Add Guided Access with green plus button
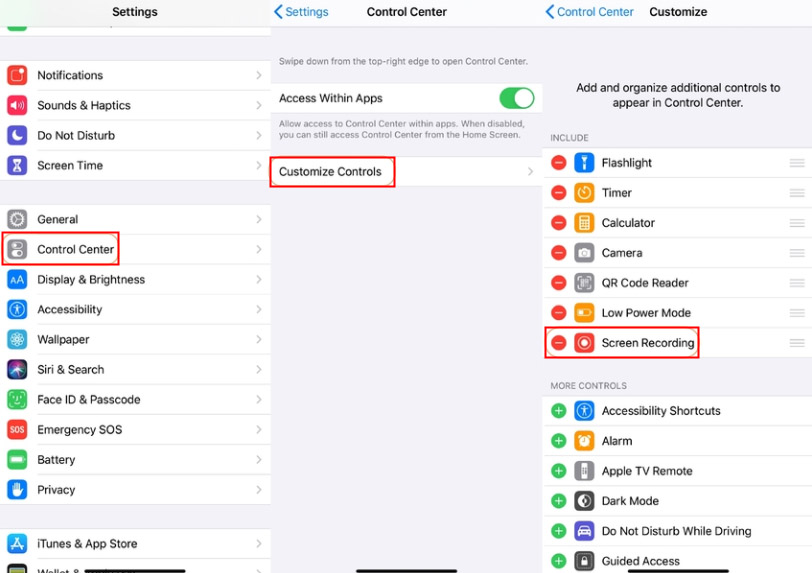This screenshot has height=573, width=812. pyautogui.click(x=558, y=561)
